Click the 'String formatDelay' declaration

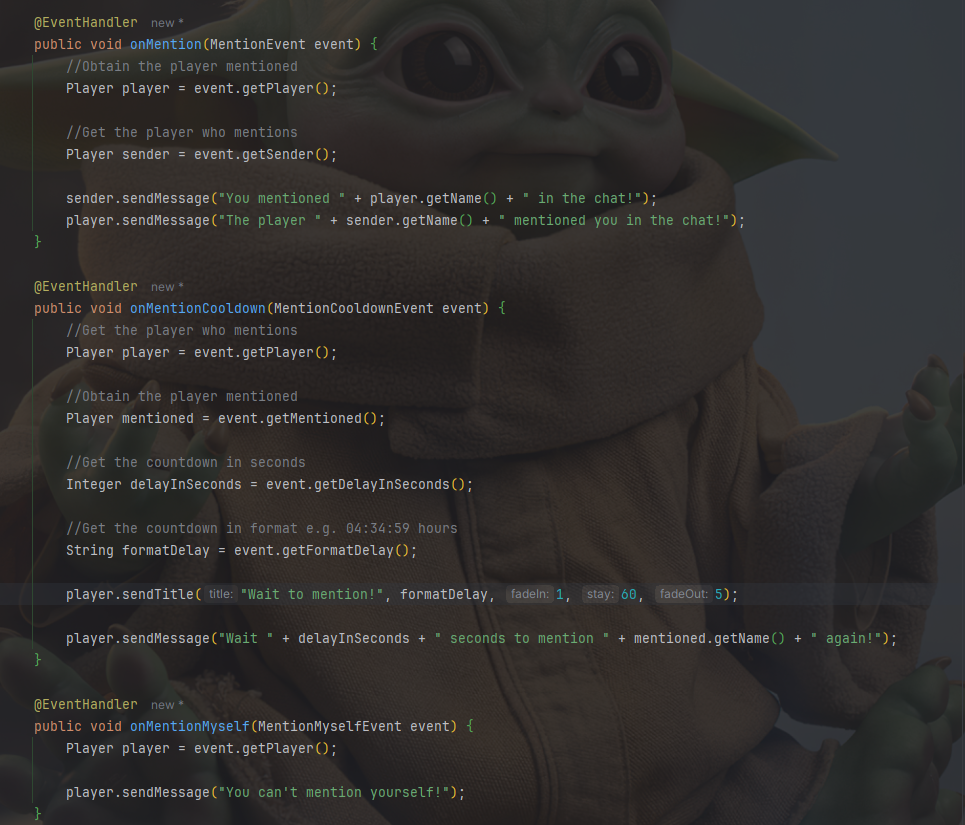(x=138, y=551)
